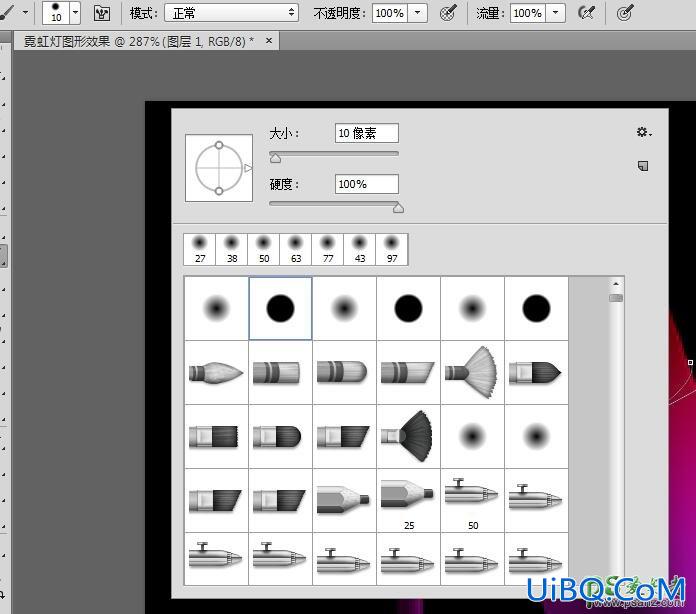Select recent brush sized 27
Image resolution: width=696 pixels, height=614 pixels.
200,250
